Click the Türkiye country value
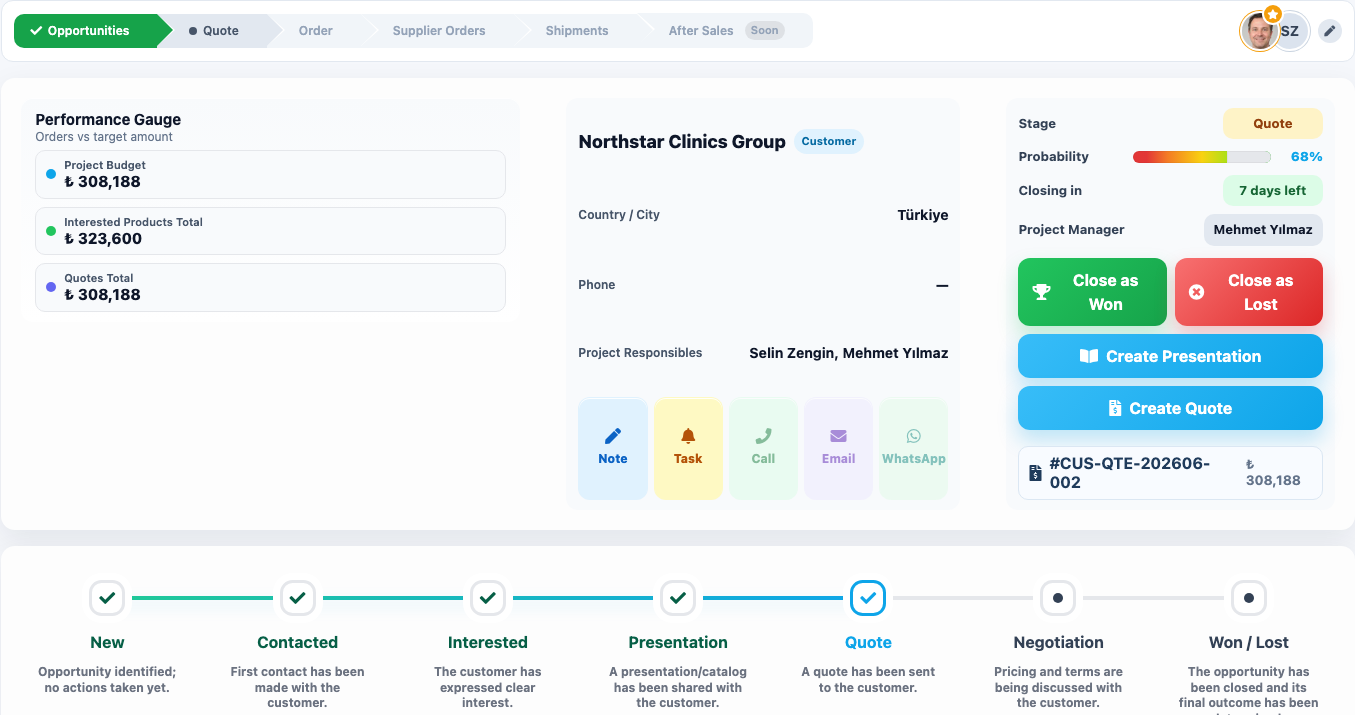1355x715 pixels. [x=923, y=215]
